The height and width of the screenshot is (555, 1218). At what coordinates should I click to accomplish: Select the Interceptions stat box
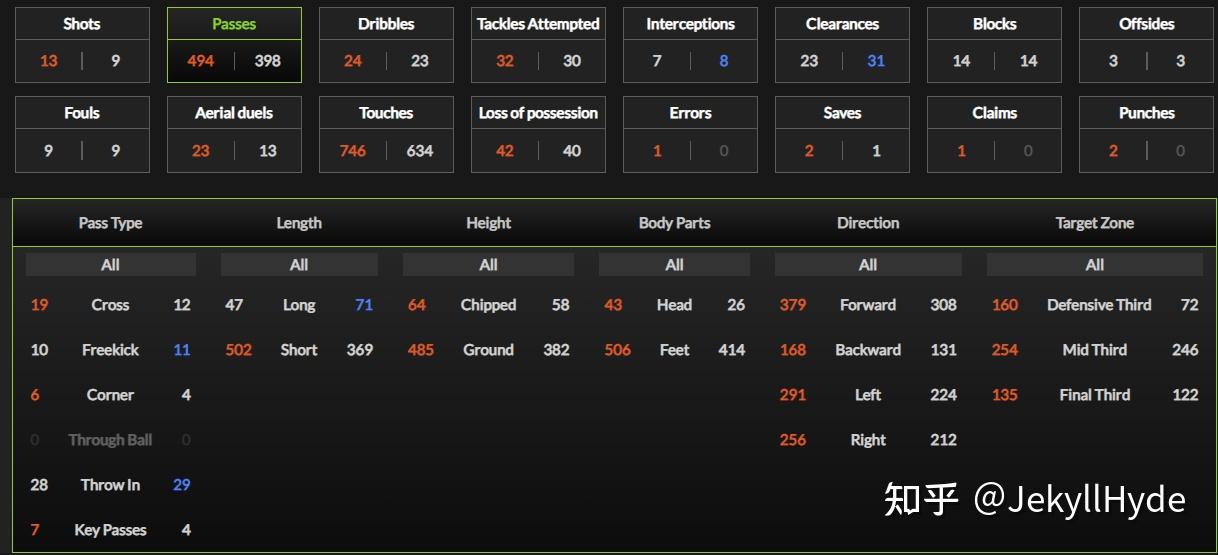[x=690, y=45]
